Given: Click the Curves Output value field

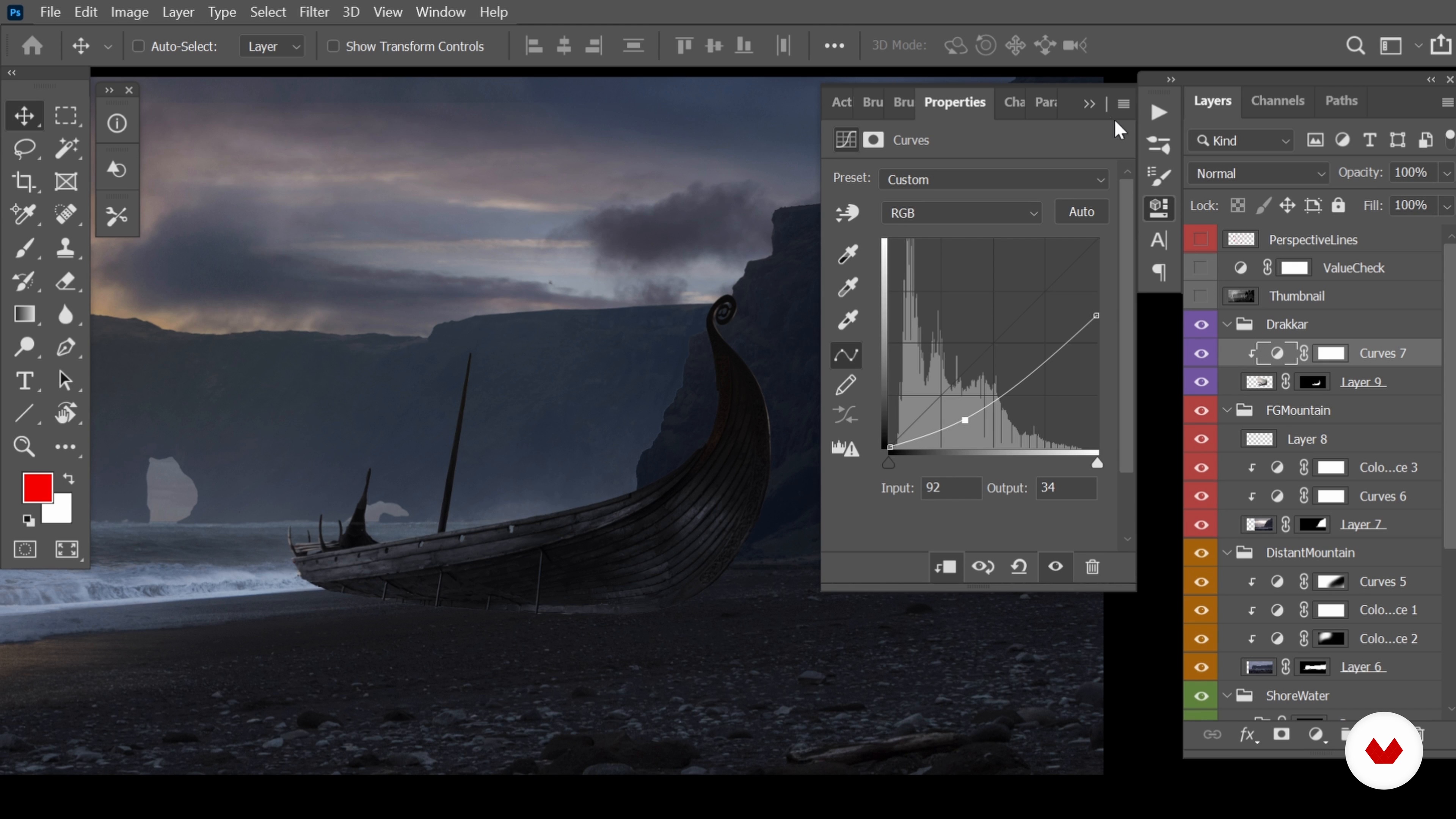Looking at the screenshot, I should pos(1067,488).
